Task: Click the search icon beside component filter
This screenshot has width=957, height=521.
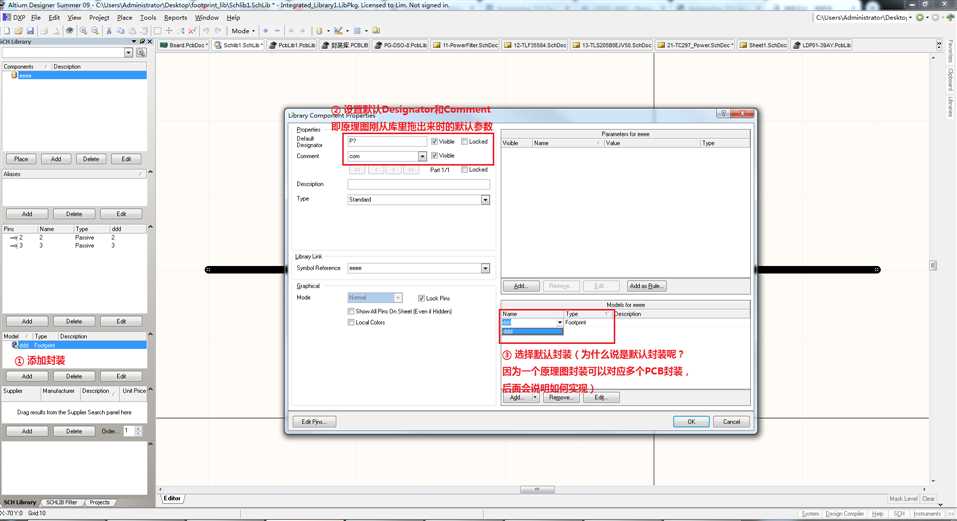Action: click(141, 53)
